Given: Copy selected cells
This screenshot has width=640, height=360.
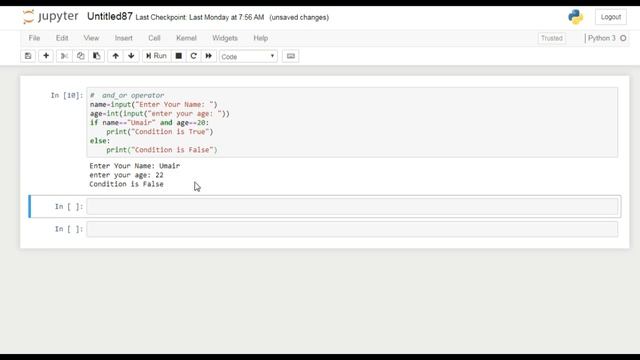Looking at the screenshot, I should click(x=80, y=56).
